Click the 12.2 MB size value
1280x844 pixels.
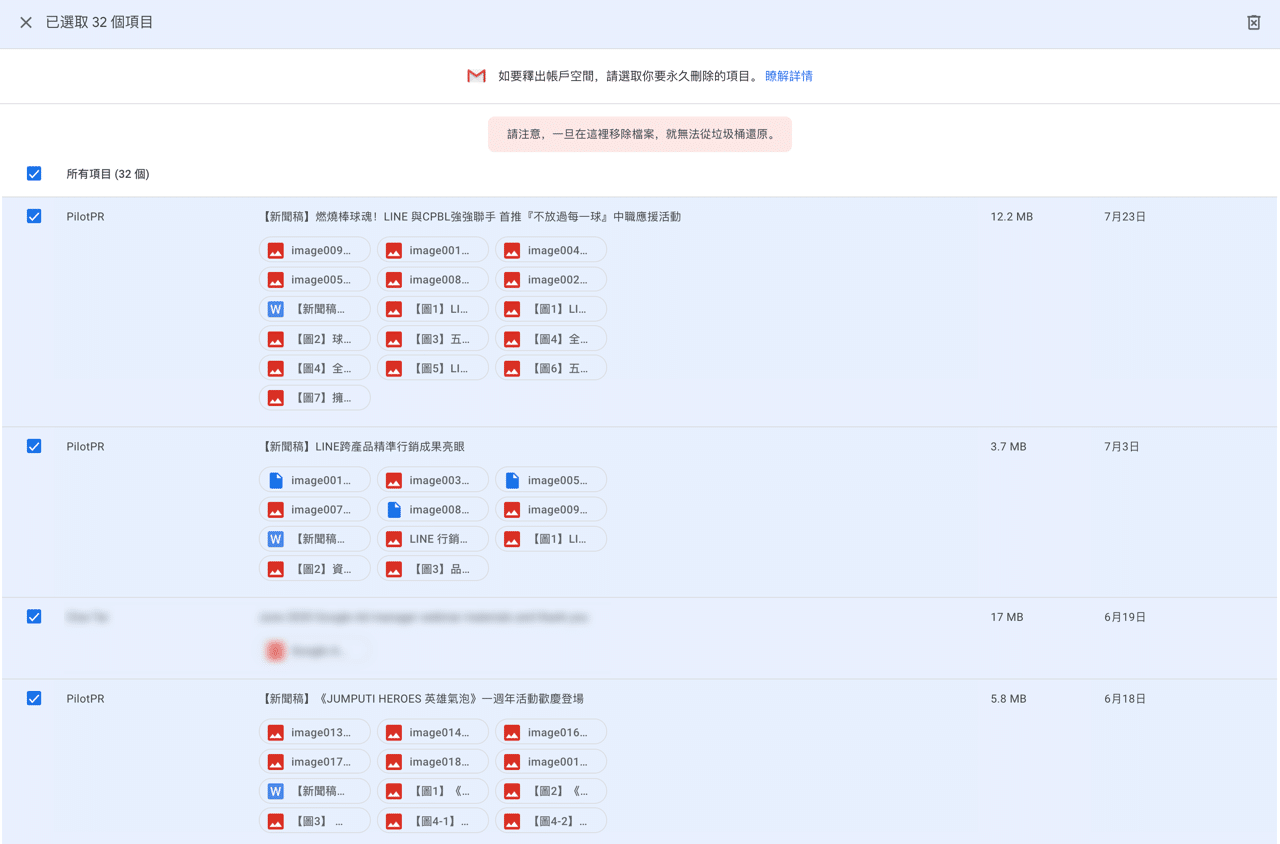(x=1012, y=217)
